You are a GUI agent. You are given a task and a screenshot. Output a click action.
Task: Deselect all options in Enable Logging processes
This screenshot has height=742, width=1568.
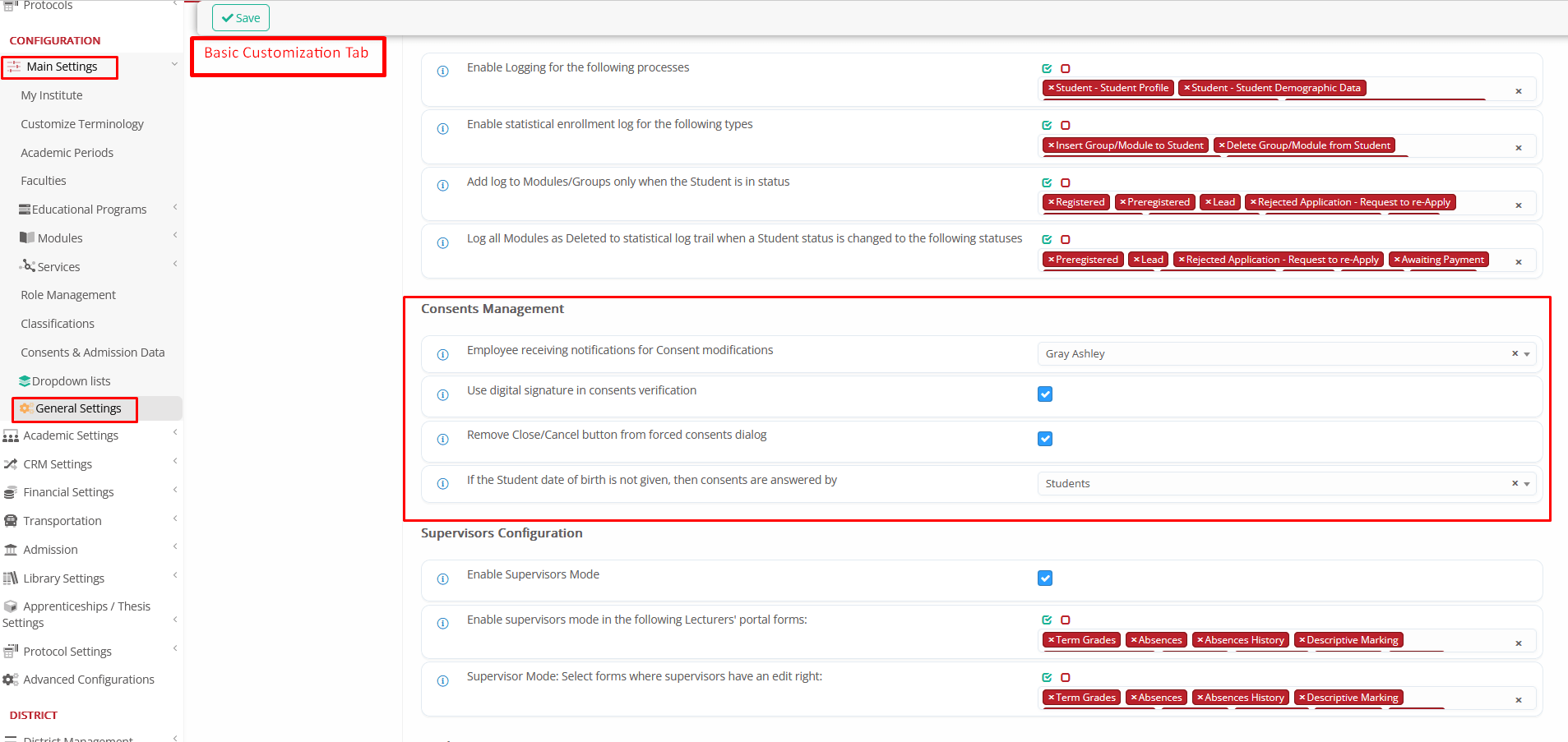pos(1065,69)
